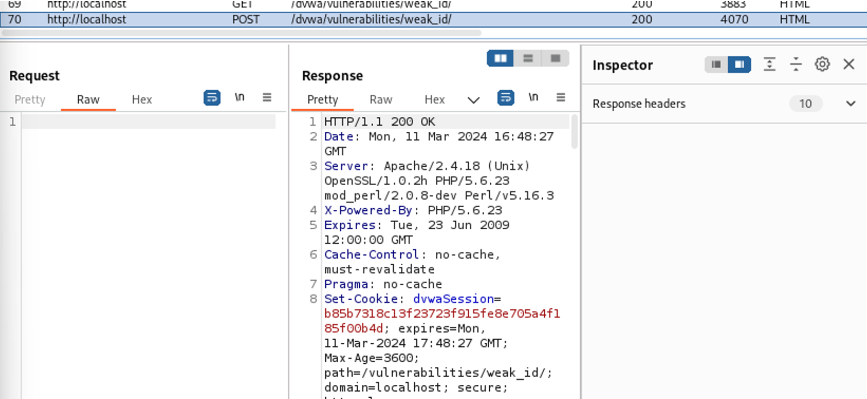Click the Inspector panel title
This screenshot has height=399, width=867.
pos(623,65)
